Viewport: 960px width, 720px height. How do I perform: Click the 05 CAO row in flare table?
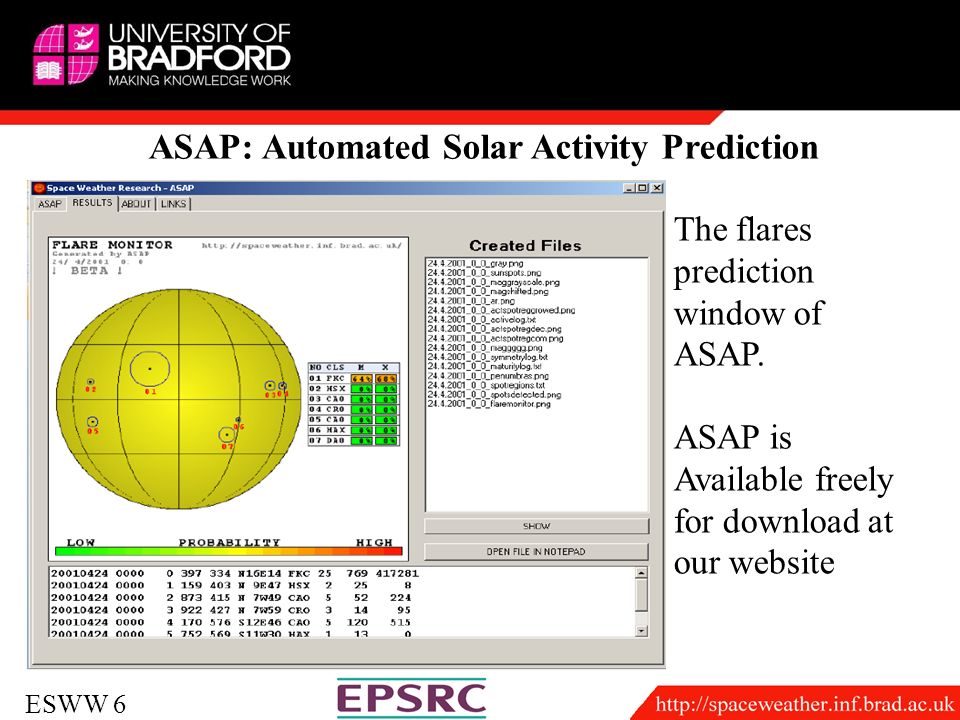point(353,420)
